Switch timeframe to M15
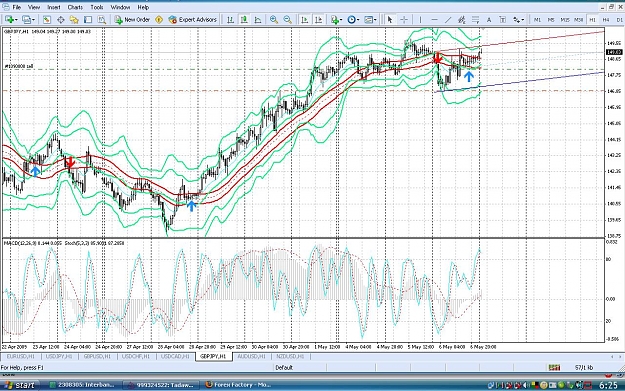Image resolution: width=625 pixels, height=391 pixels. coord(565,20)
